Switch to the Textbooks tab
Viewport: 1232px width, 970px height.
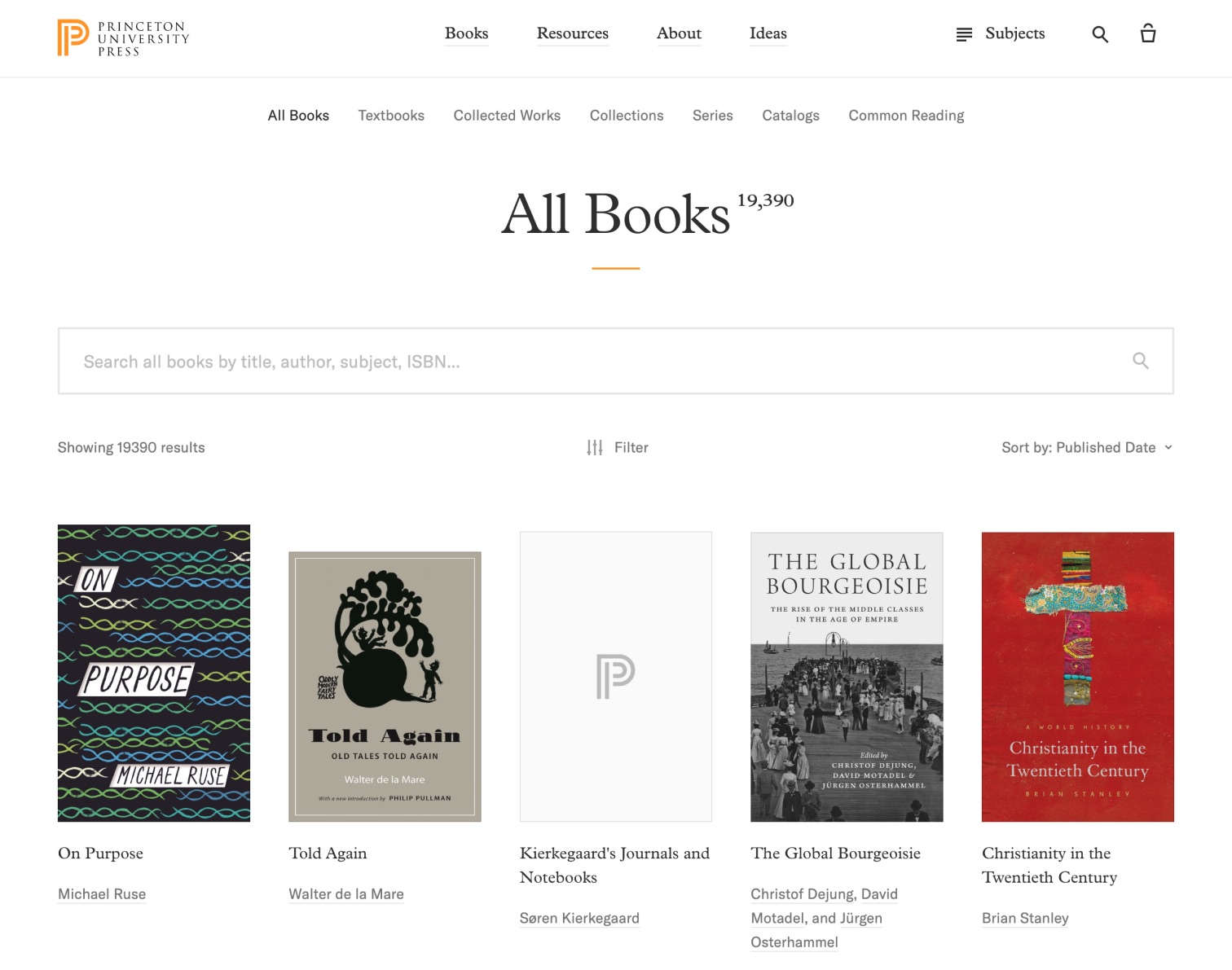pyautogui.click(x=391, y=115)
